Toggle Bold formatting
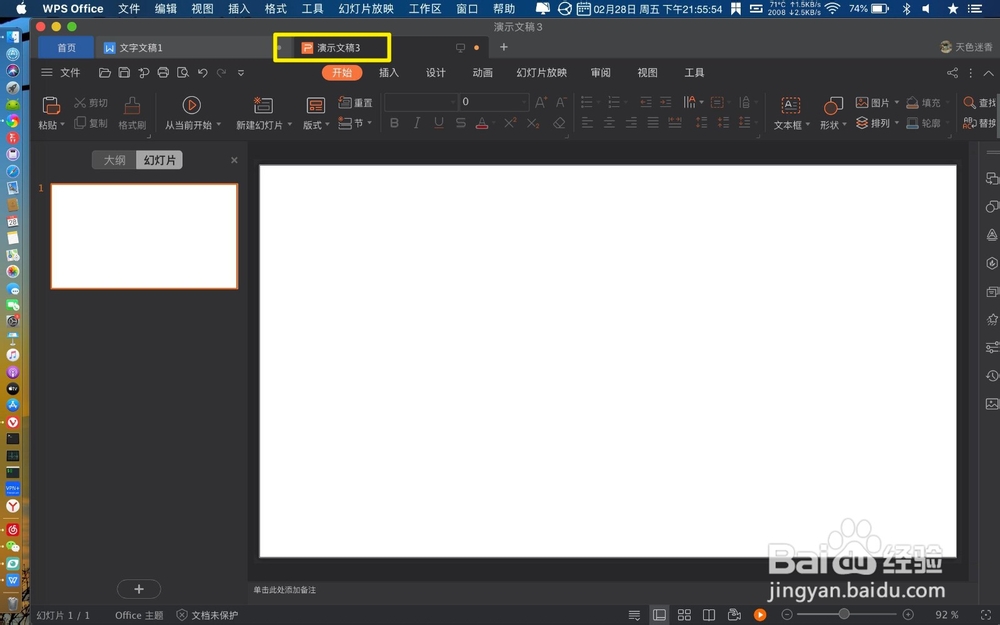Screen dimensions: 1000x625 tap(394, 123)
